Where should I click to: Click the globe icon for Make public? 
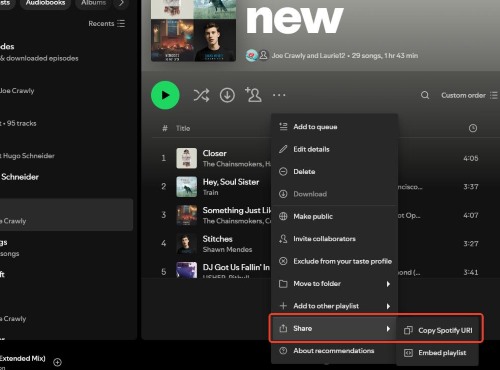point(283,216)
